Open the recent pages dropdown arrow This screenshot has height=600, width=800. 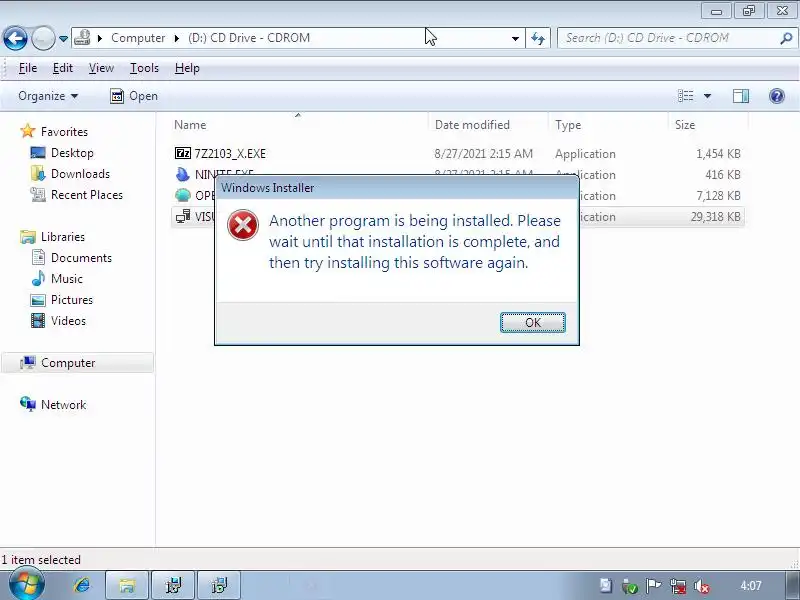pyautogui.click(x=63, y=38)
